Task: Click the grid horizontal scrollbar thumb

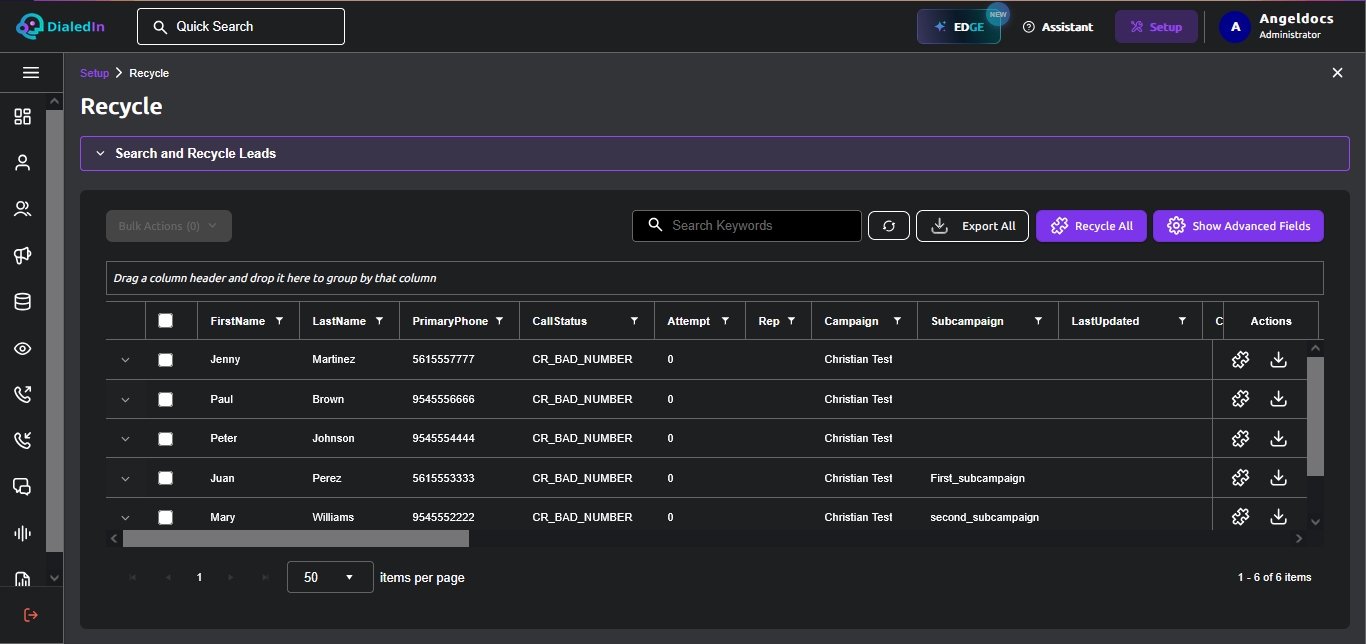Action: pos(296,538)
